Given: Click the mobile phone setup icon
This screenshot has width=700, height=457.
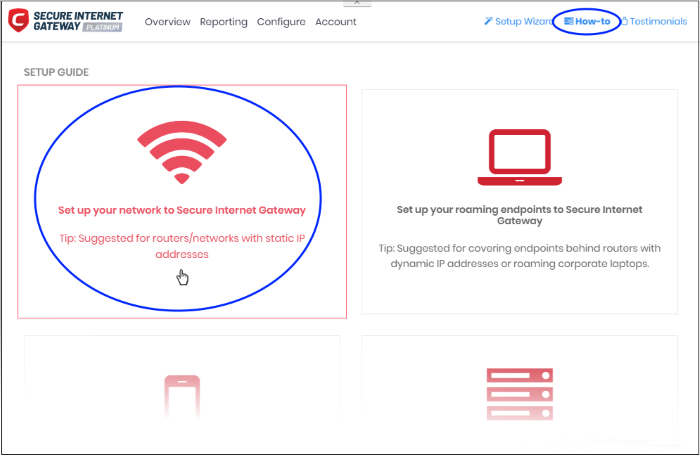Looking at the screenshot, I should (x=182, y=396).
